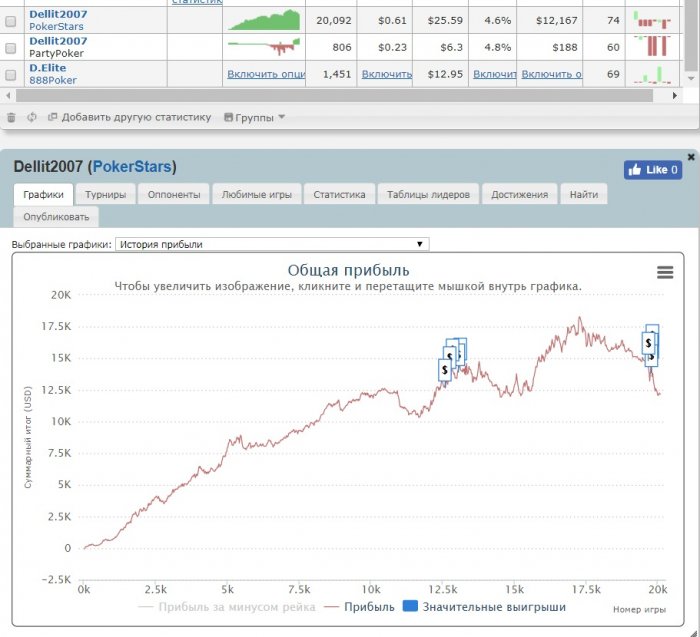Image resolution: width=700 pixels, height=637 pixels.
Task: Tick the checkbox for Dellit2007 PartyPoker row
Action: (10, 47)
